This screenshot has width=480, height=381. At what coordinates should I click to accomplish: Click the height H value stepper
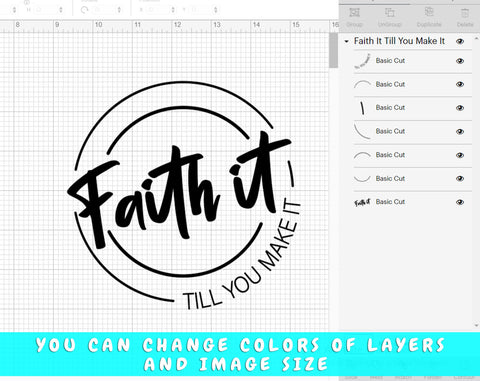click(x=61, y=10)
